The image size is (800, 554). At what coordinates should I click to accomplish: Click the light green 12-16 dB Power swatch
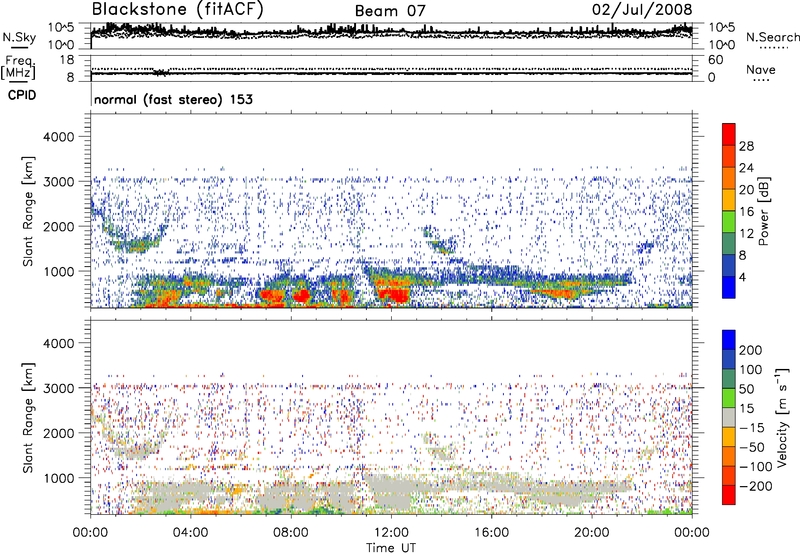pyautogui.click(x=729, y=221)
